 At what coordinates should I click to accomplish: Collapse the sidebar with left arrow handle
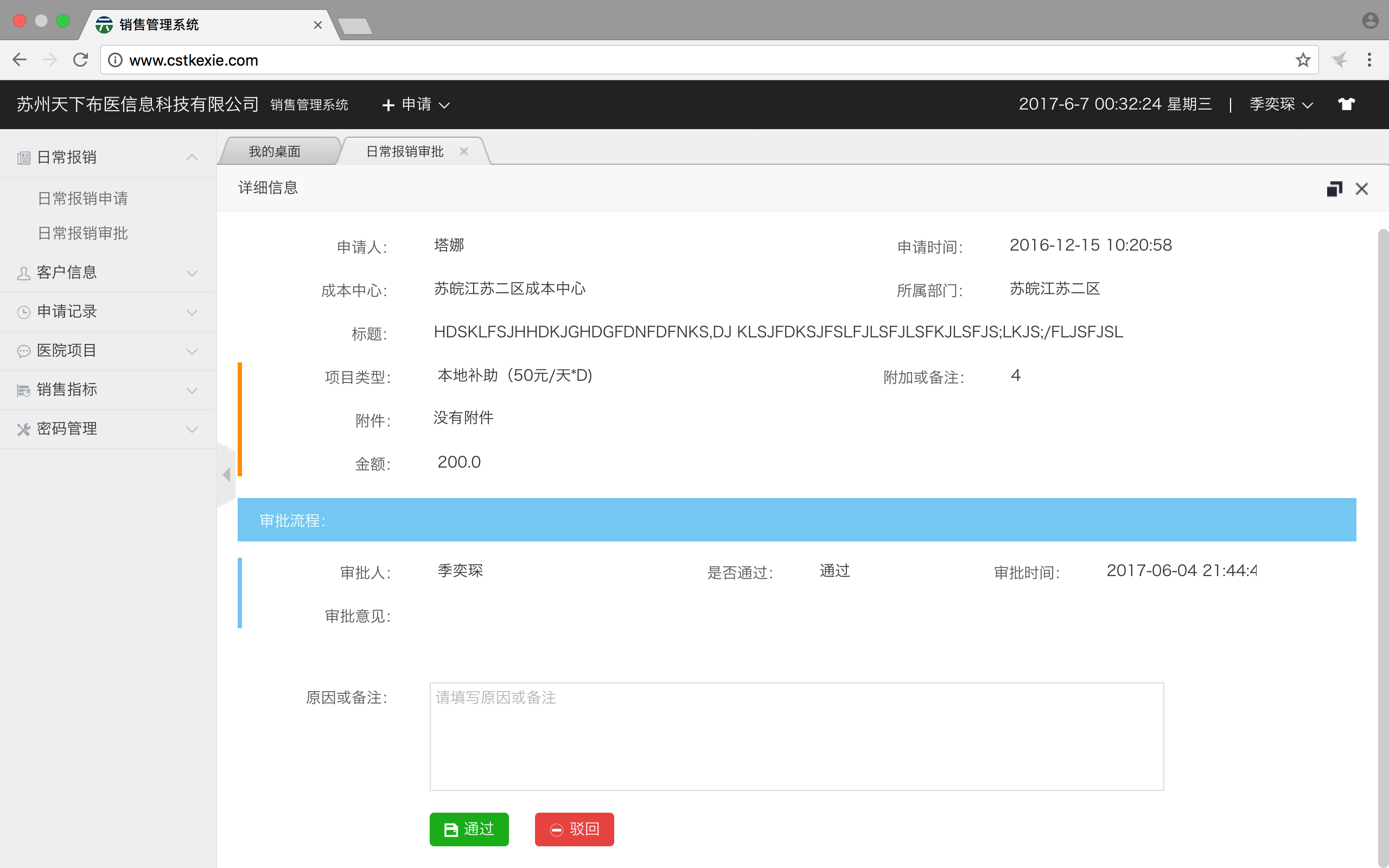pyautogui.click(x=226, y=475)
